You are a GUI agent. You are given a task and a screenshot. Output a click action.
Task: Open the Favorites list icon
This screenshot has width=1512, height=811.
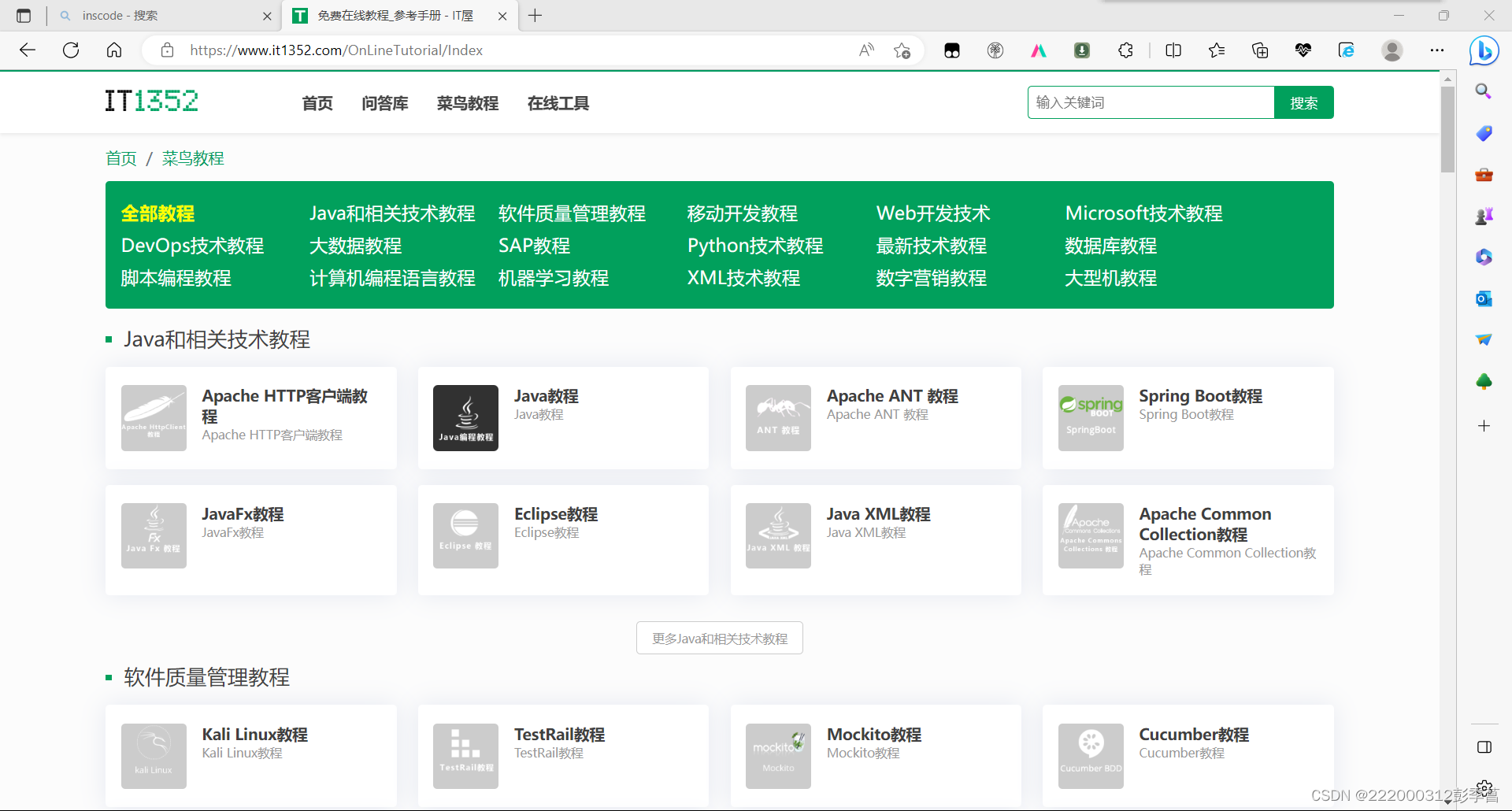coord(1217,50)
